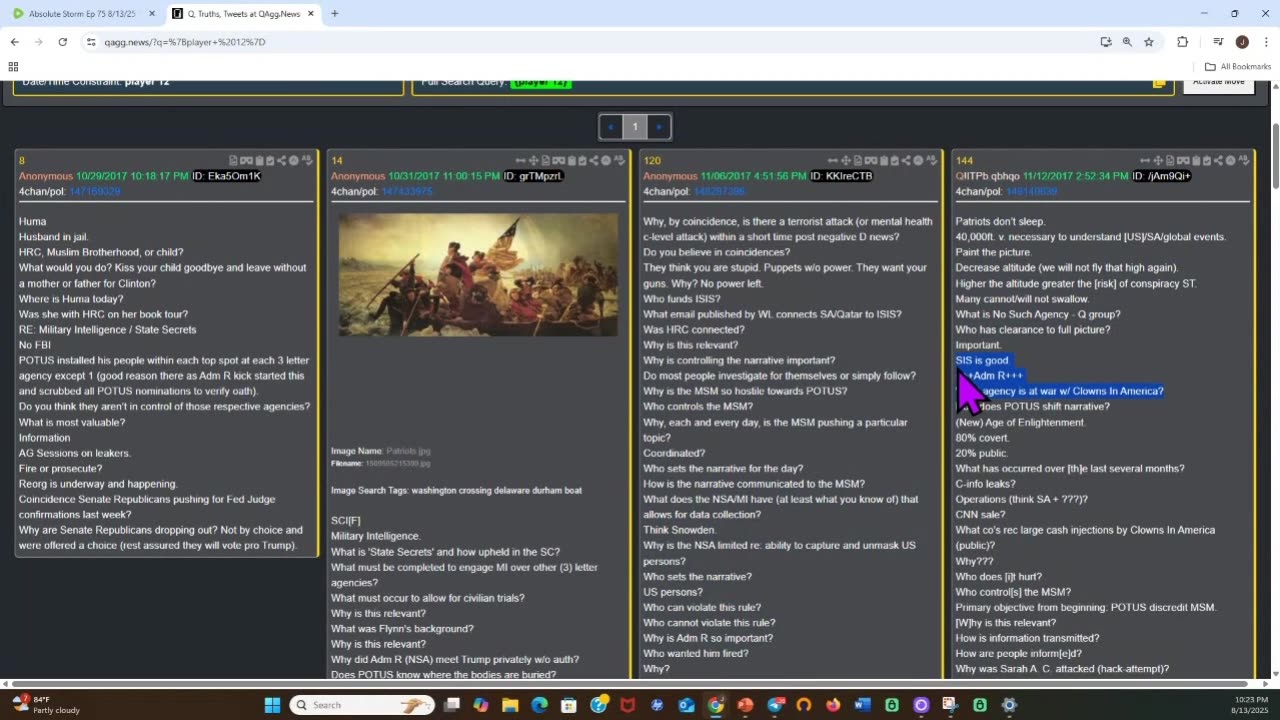The width and height of the screenshot is (1280, 720).
Task: Click the document icon on post 8
Action: (233, 160)
